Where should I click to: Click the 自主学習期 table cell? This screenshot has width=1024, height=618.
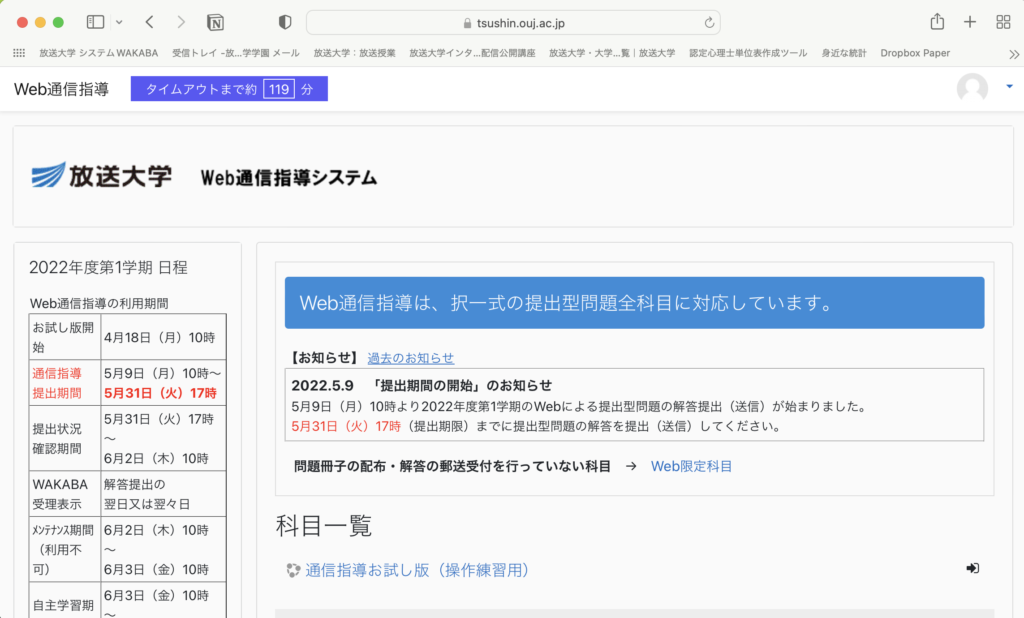(65, 600)
